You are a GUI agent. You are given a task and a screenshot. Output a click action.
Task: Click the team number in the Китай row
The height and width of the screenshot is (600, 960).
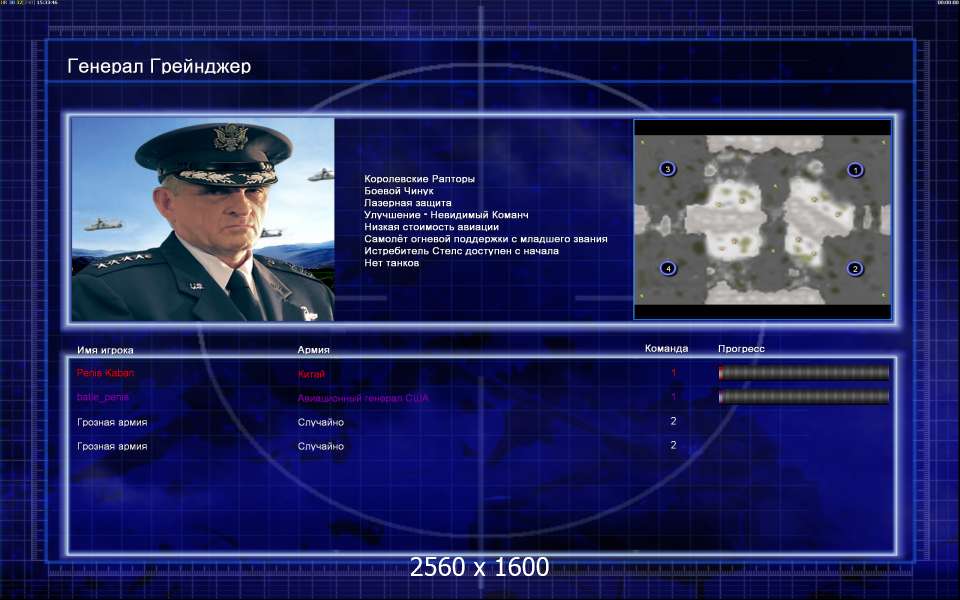(x=673, y=372)
